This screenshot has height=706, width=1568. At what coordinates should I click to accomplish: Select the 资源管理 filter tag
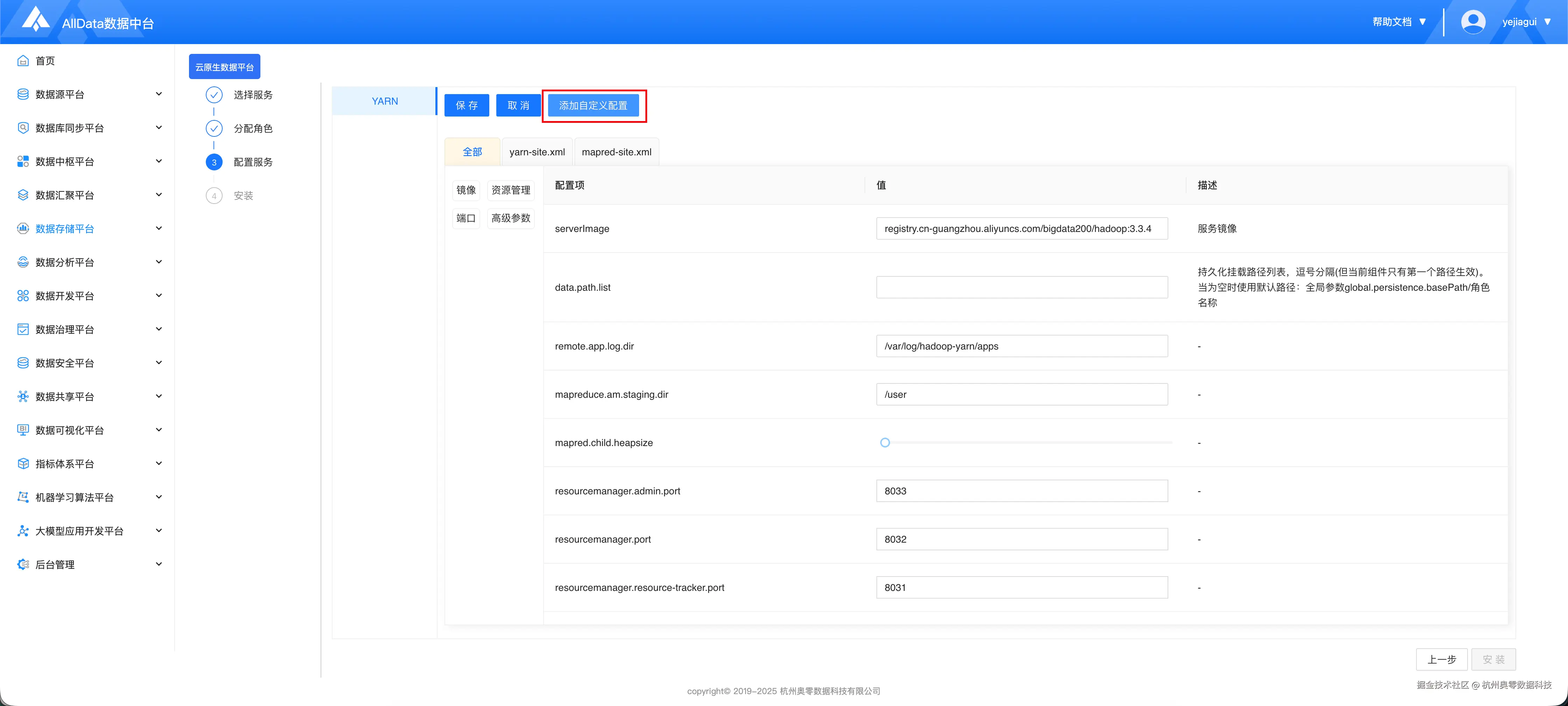click(511, 190)
